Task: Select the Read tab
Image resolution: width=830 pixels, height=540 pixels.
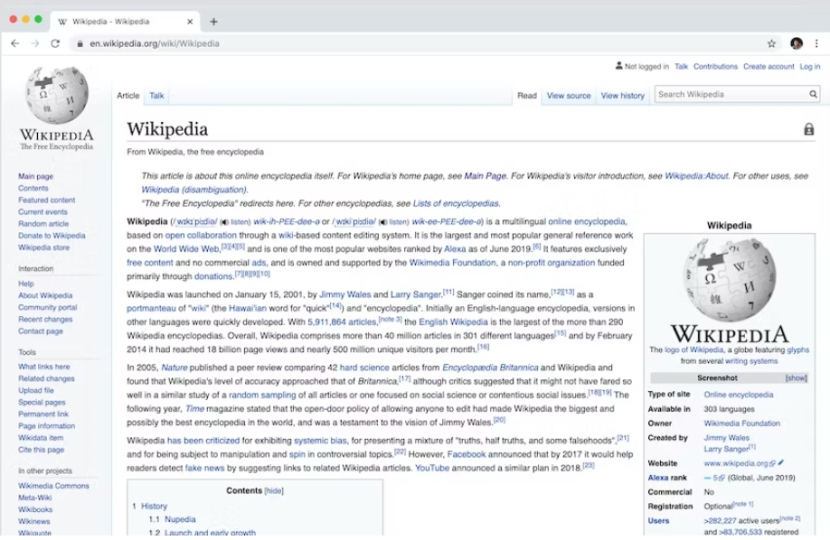Action: click(x=527, y=96)
